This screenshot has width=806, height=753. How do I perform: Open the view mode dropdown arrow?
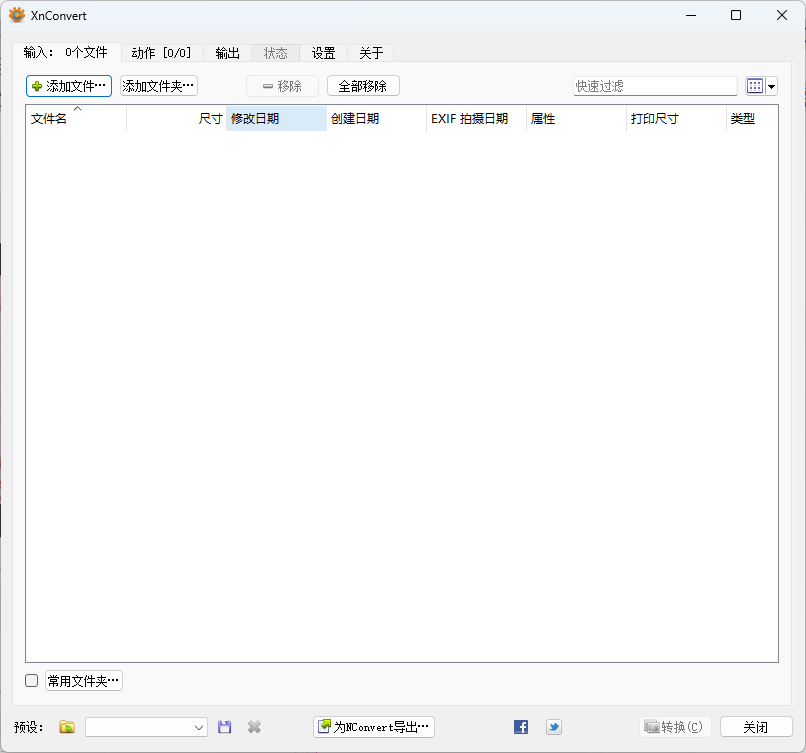[x=772, y=87]
